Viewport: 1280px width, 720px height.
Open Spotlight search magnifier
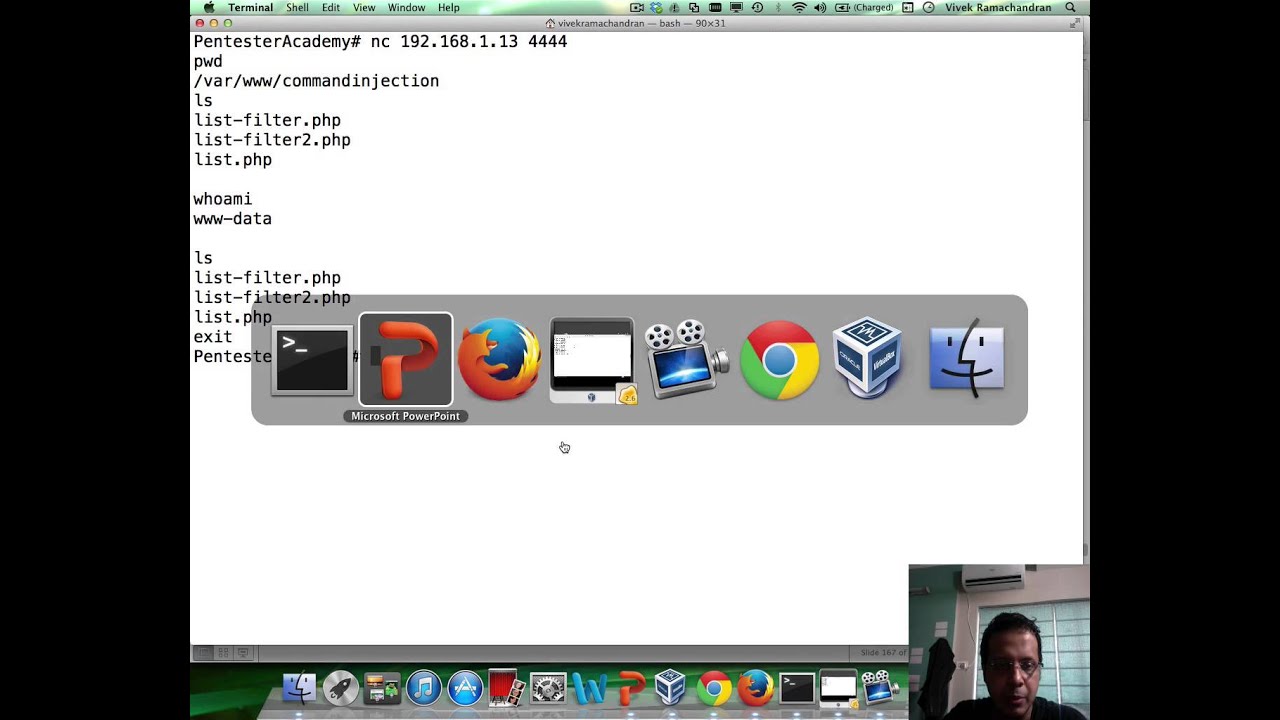pyautogui.click(x=1071, y=8)
